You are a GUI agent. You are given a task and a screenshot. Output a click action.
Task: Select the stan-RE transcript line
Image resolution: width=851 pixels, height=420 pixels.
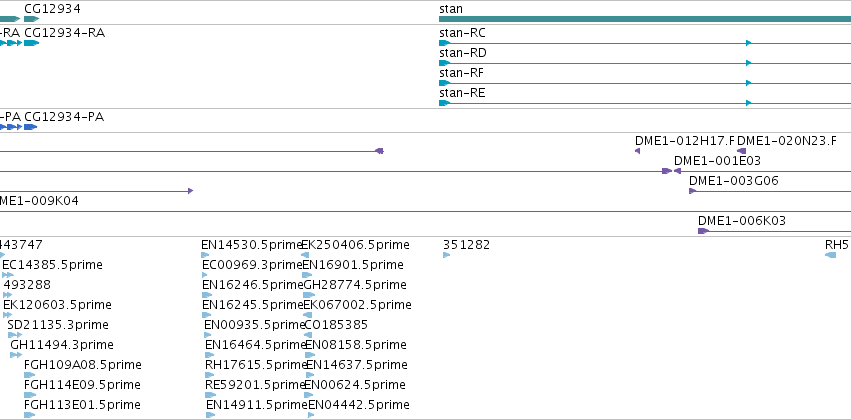tap(645, 103)
